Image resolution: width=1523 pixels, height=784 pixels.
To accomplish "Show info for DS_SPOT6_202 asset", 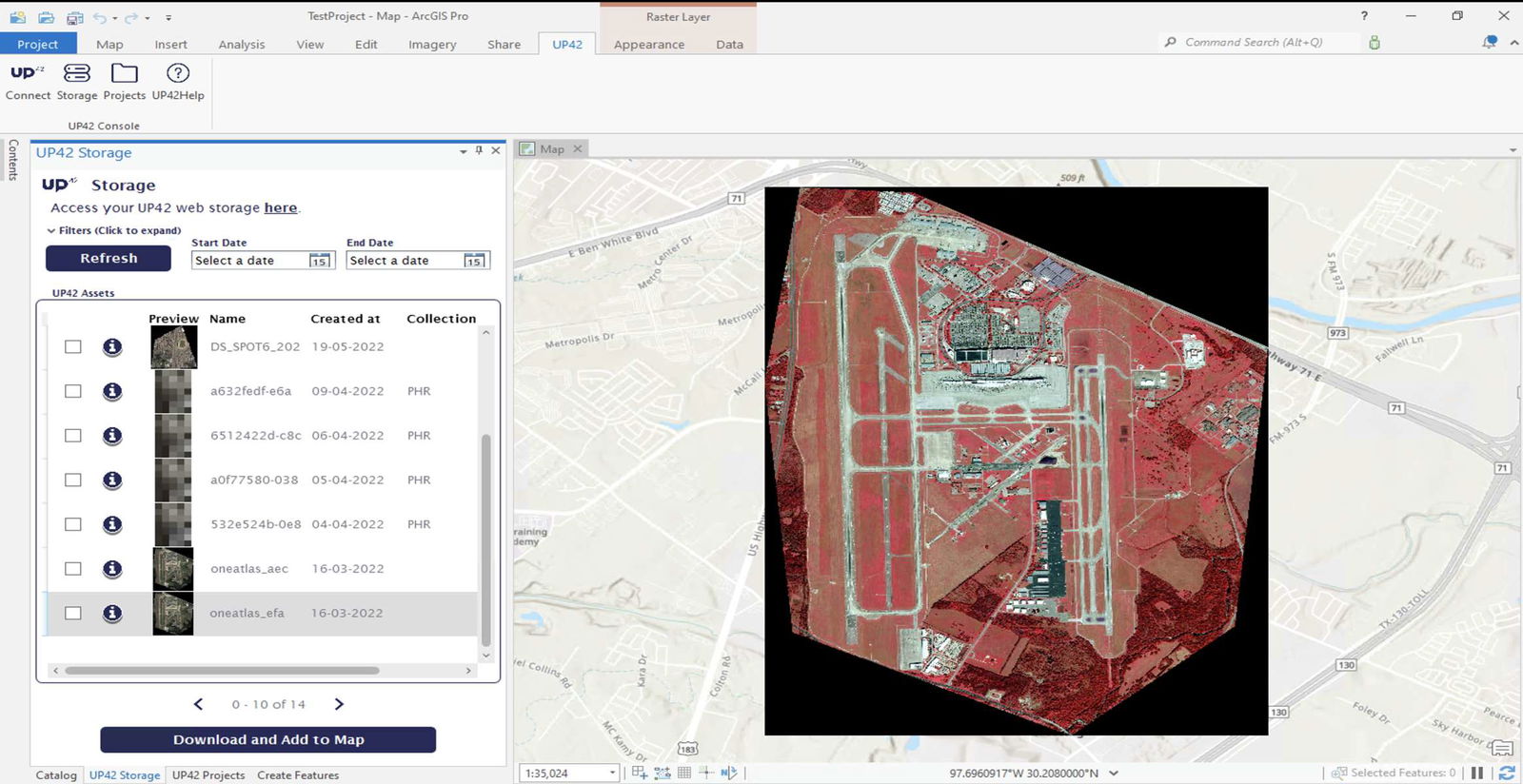I will click(x=112, y=347).
